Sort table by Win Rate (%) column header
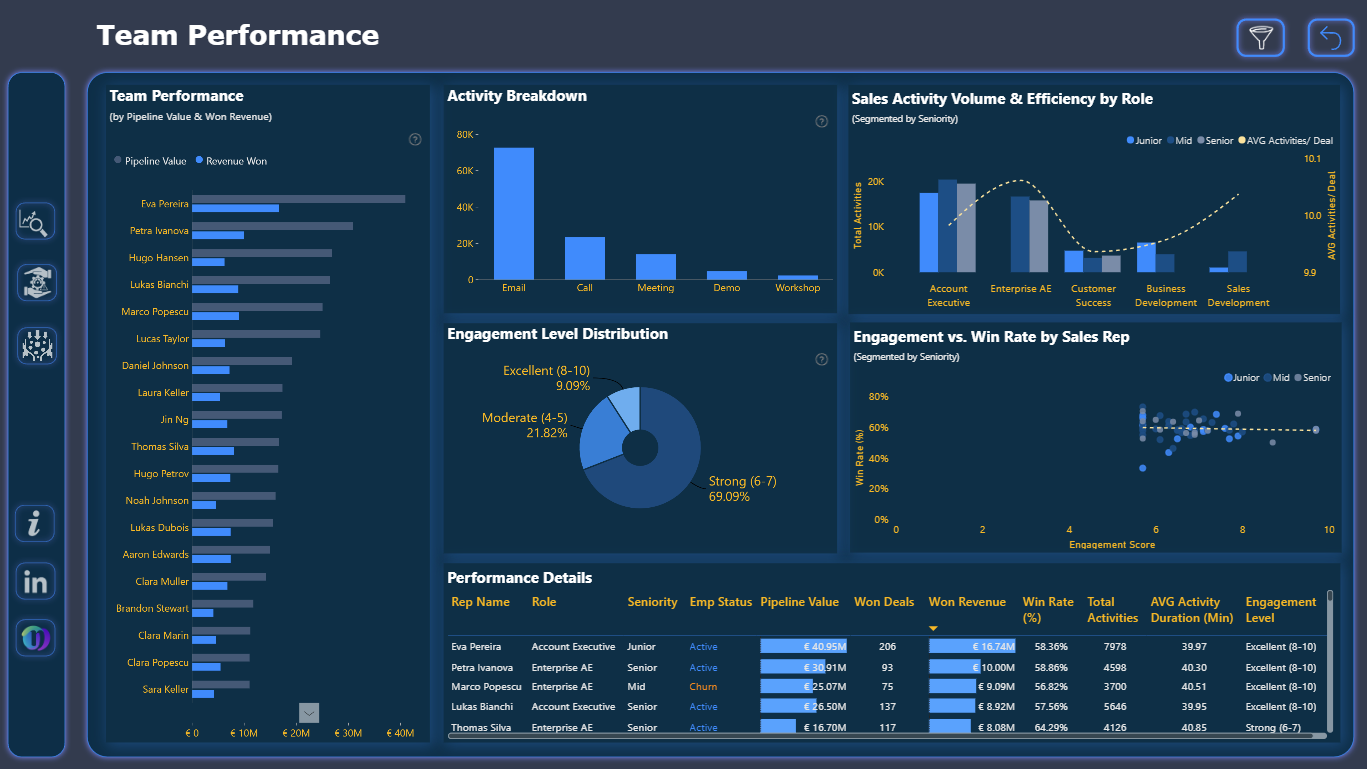1367x769 pixels. pyautogui.click(x=1048, y=610)
